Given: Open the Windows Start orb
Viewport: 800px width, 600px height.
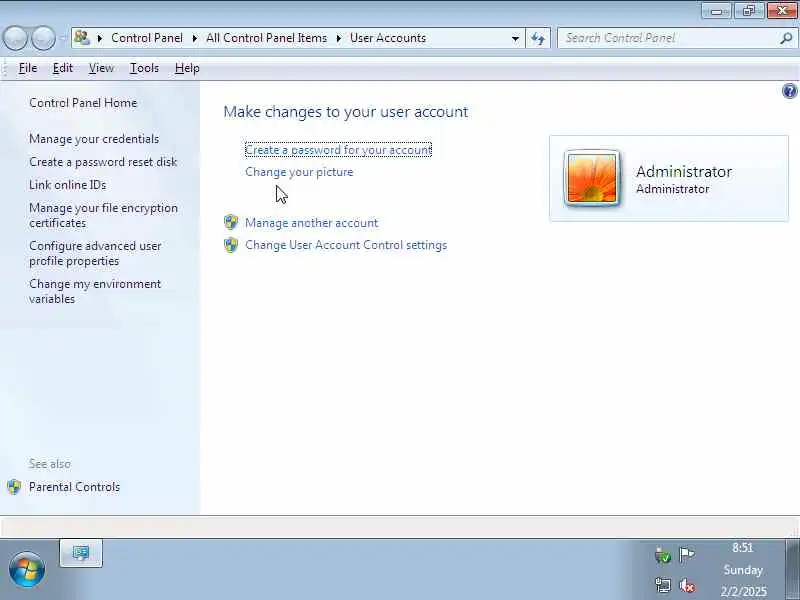Looking at the screenshot, I should pyautogui.click(x=27, y=569).
